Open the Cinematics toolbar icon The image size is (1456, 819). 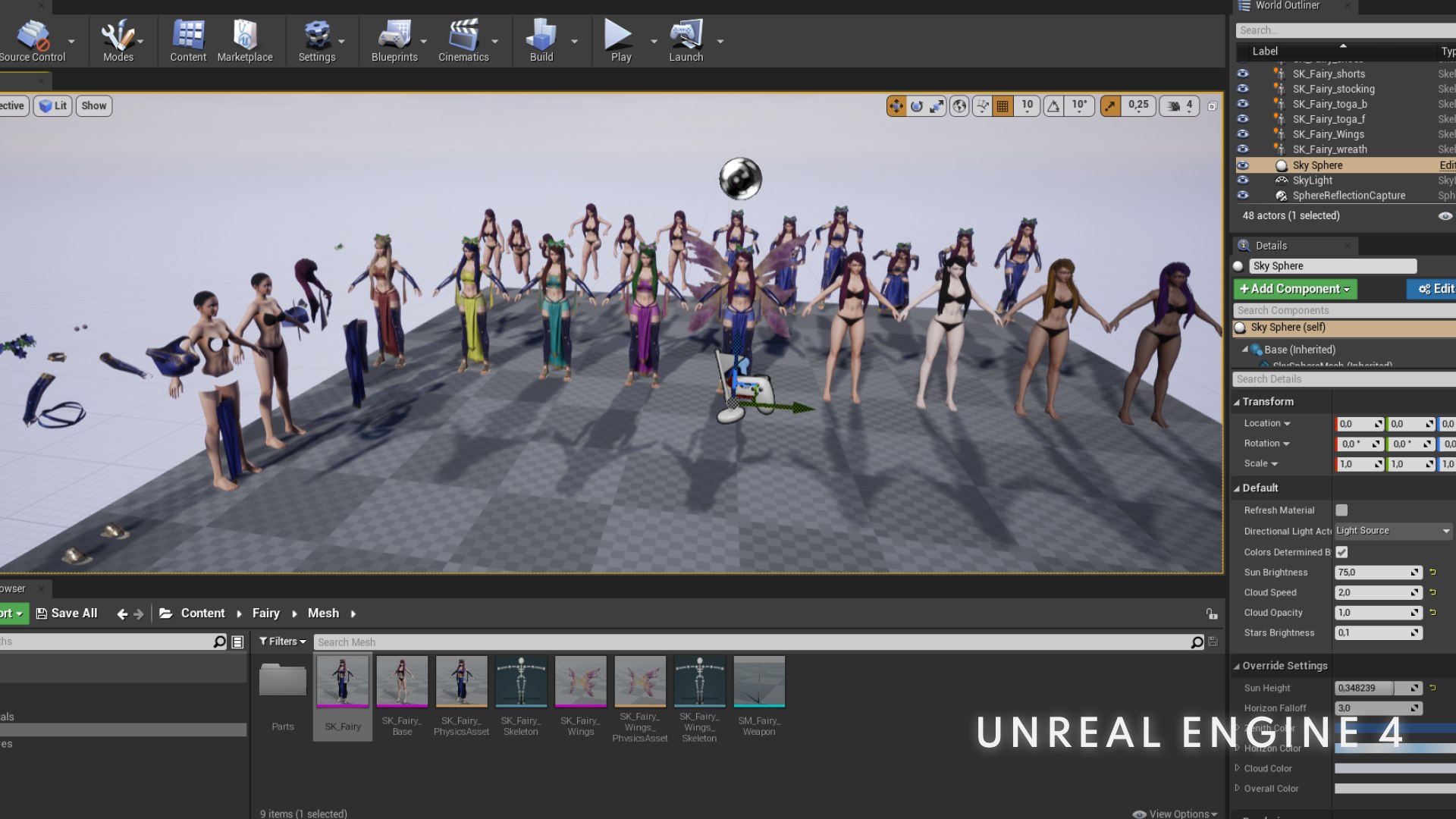(x=463, y=41)
